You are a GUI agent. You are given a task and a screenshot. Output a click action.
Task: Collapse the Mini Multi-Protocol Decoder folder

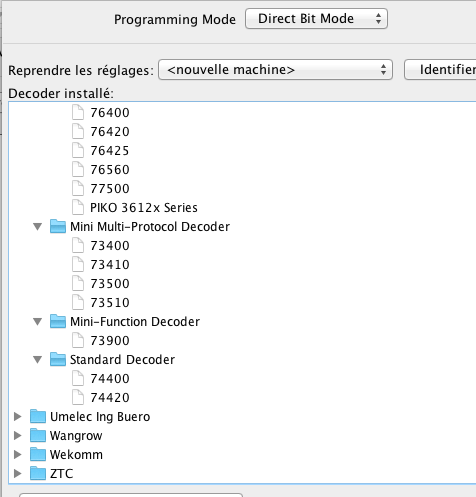38,227
